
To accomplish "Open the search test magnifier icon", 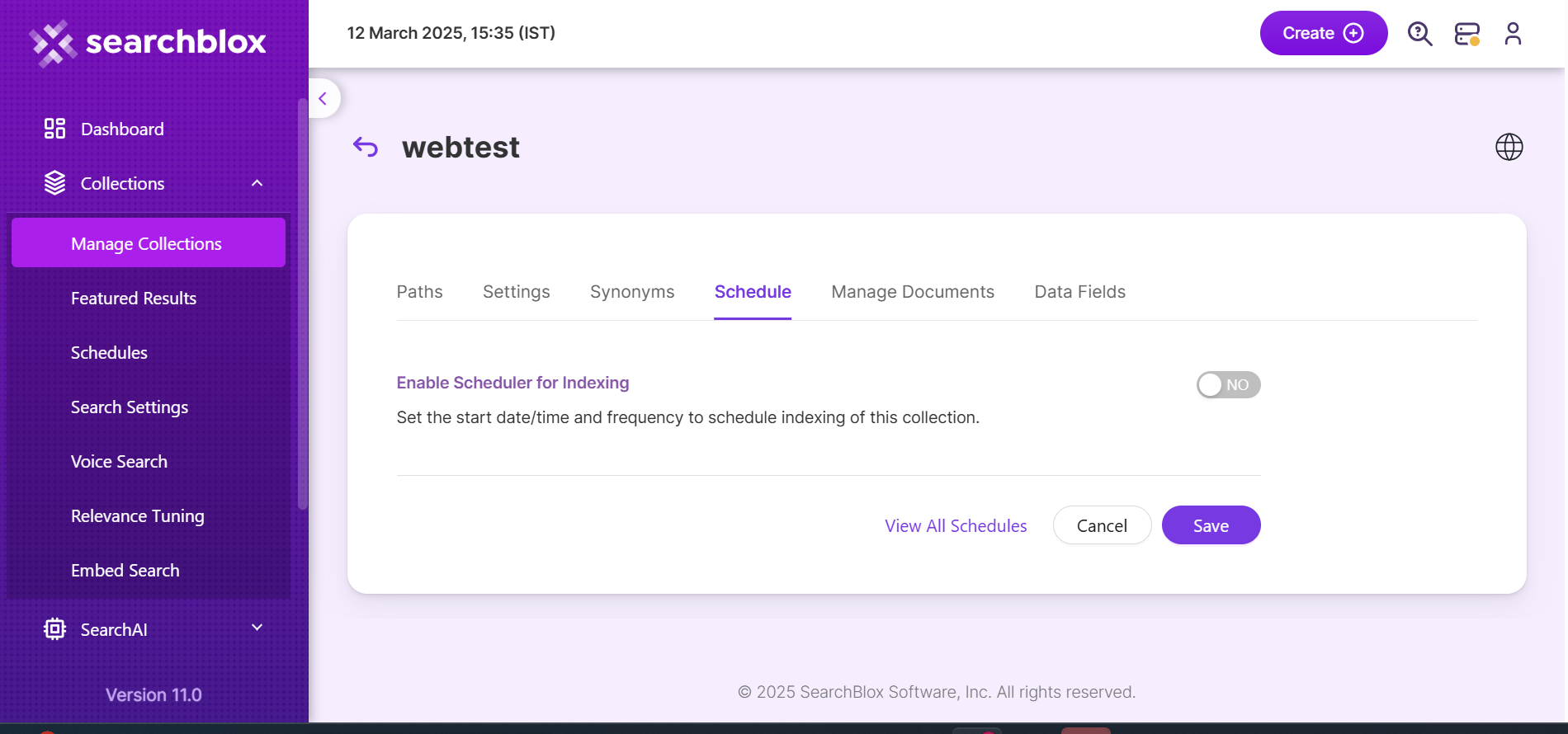I will pyautogui.click(x=1419, y=34).
